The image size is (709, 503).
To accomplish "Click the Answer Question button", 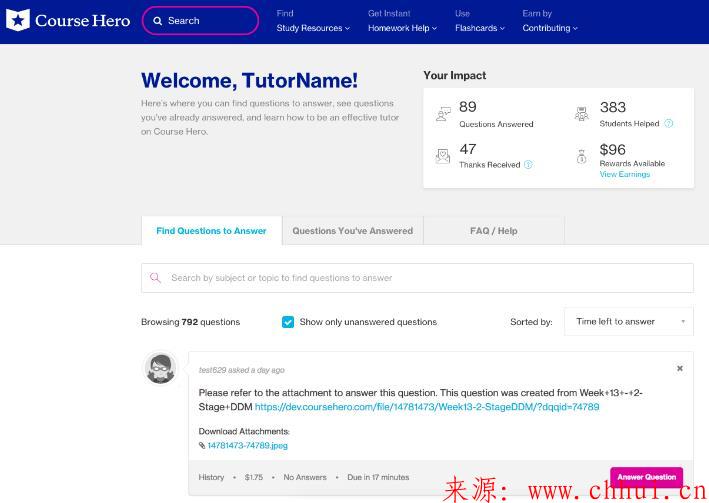I will [647, 477].
